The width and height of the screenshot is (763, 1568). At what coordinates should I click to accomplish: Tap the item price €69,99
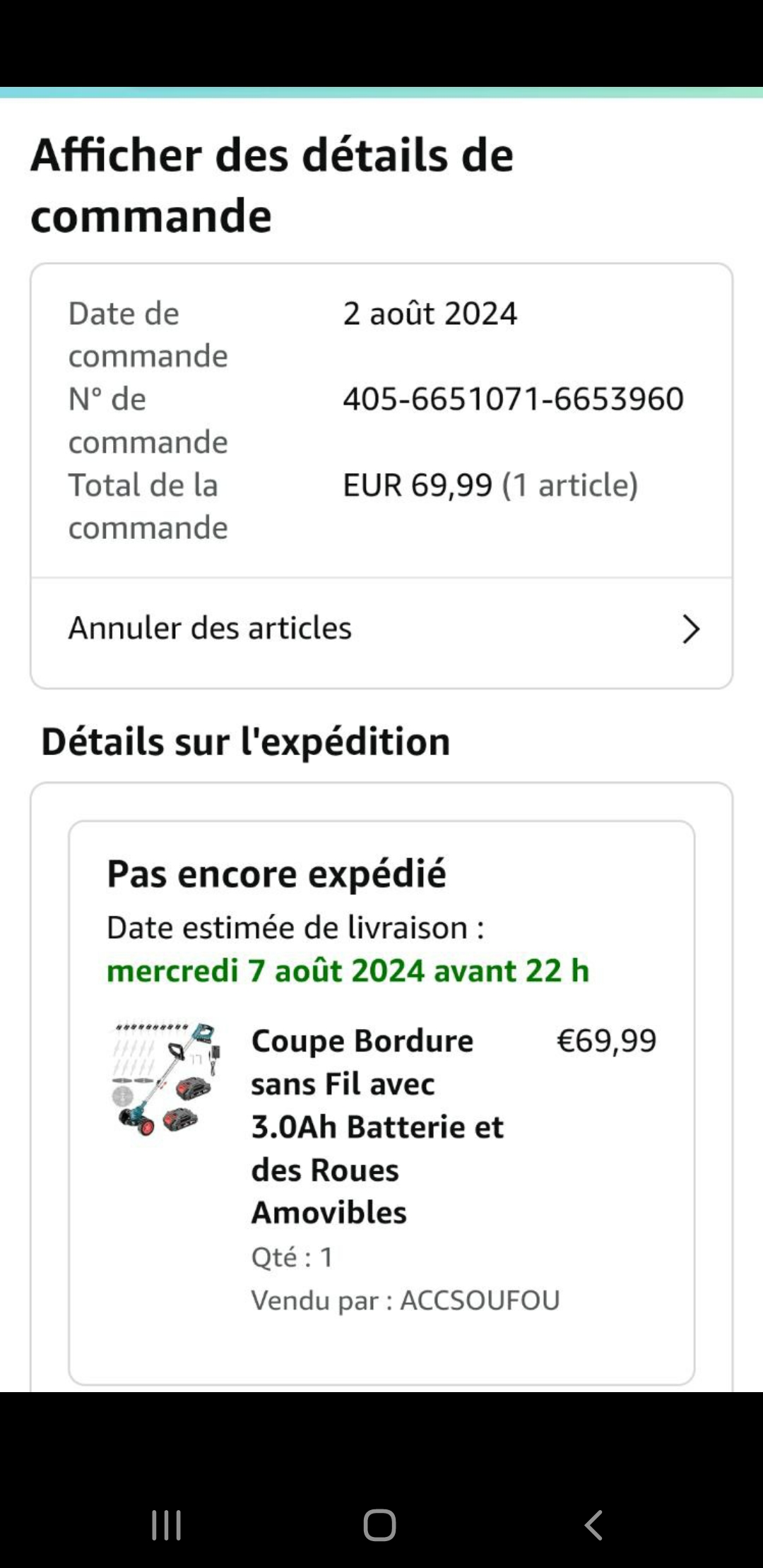coord(606,1041)
